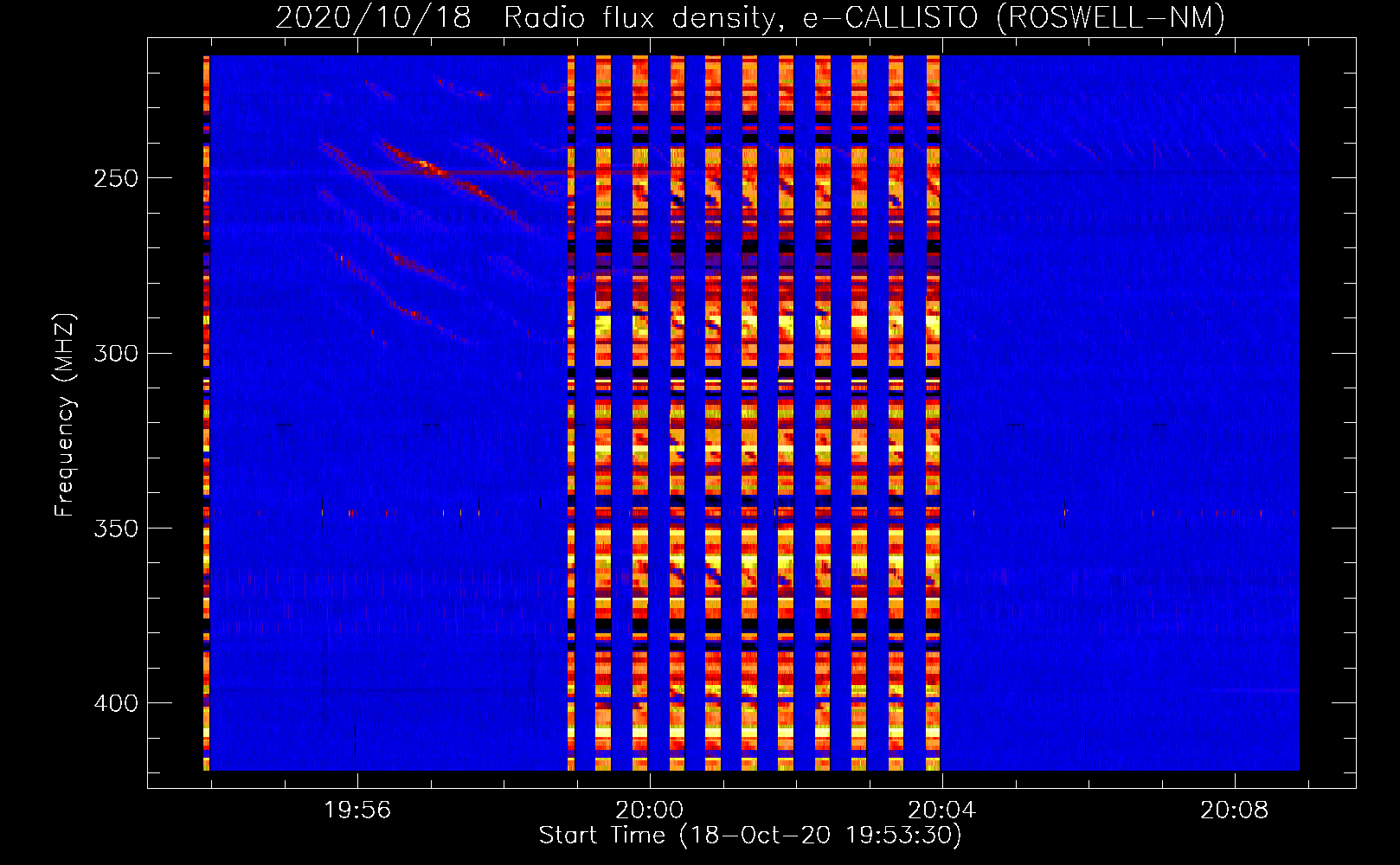Image resolution: width=1400 pixels, height=865 pixels.
Task: Click the 350 frequency tick label
Action: [x=116, y=528]
